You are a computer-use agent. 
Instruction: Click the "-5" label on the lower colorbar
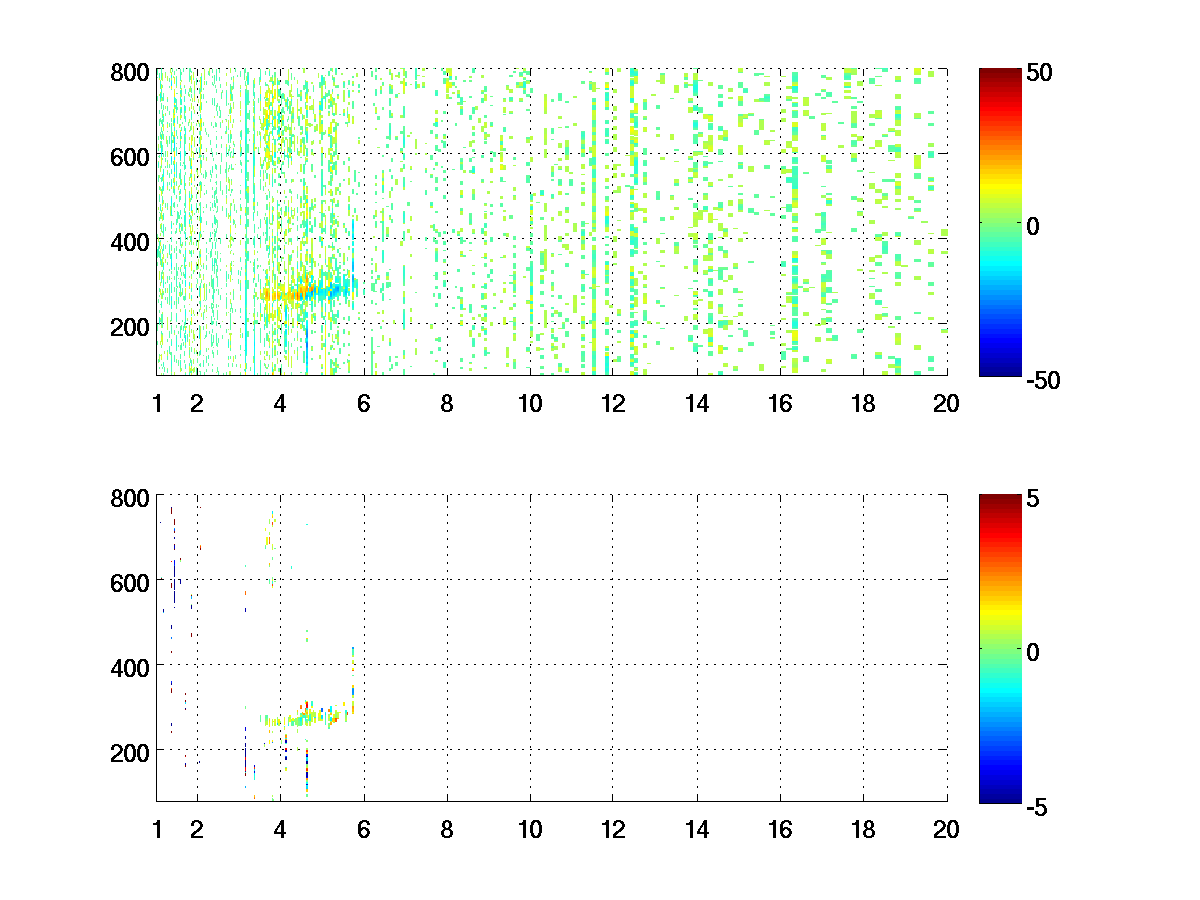point(1034,805)
